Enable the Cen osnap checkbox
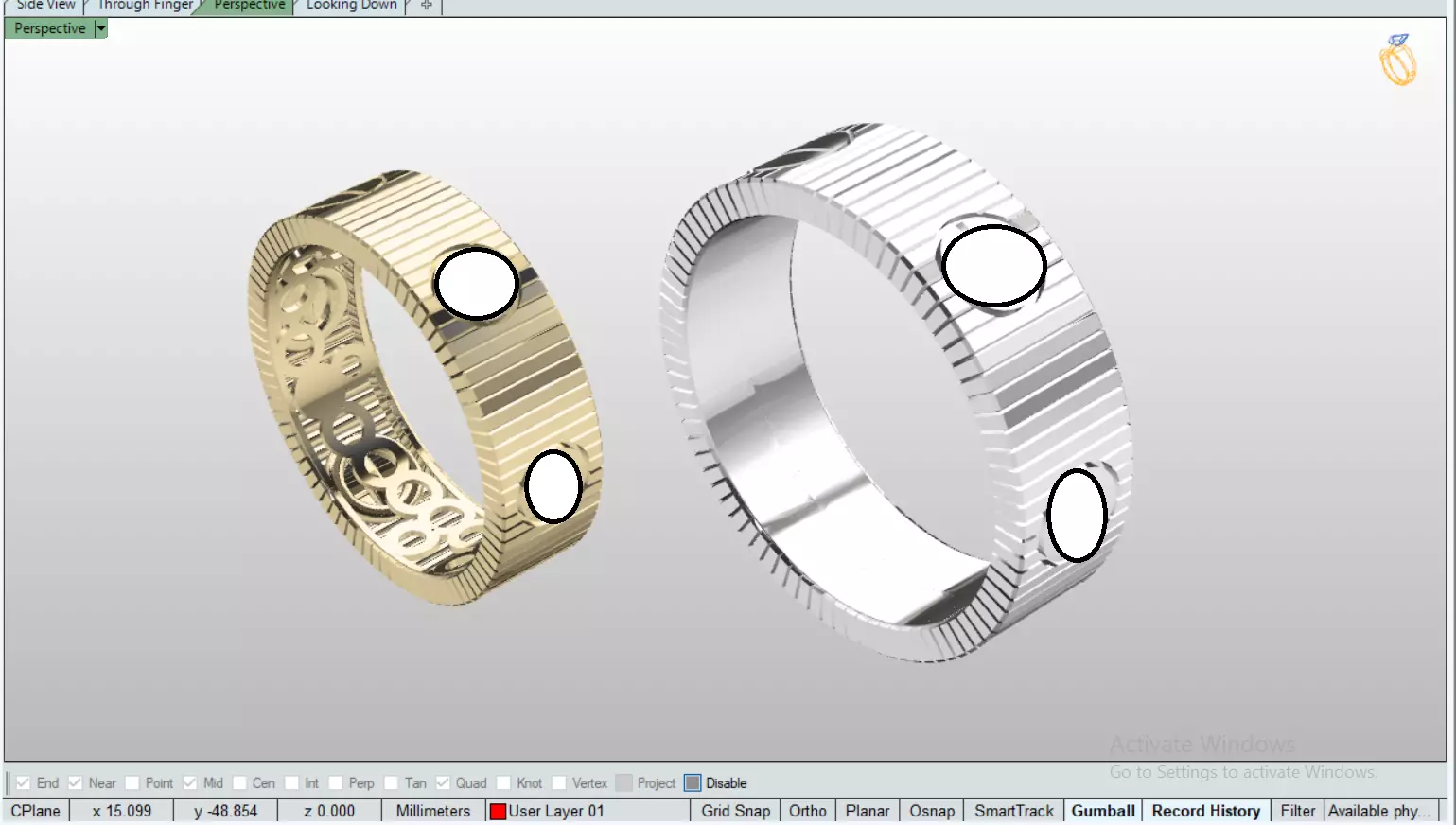 [x=239, y=783]
